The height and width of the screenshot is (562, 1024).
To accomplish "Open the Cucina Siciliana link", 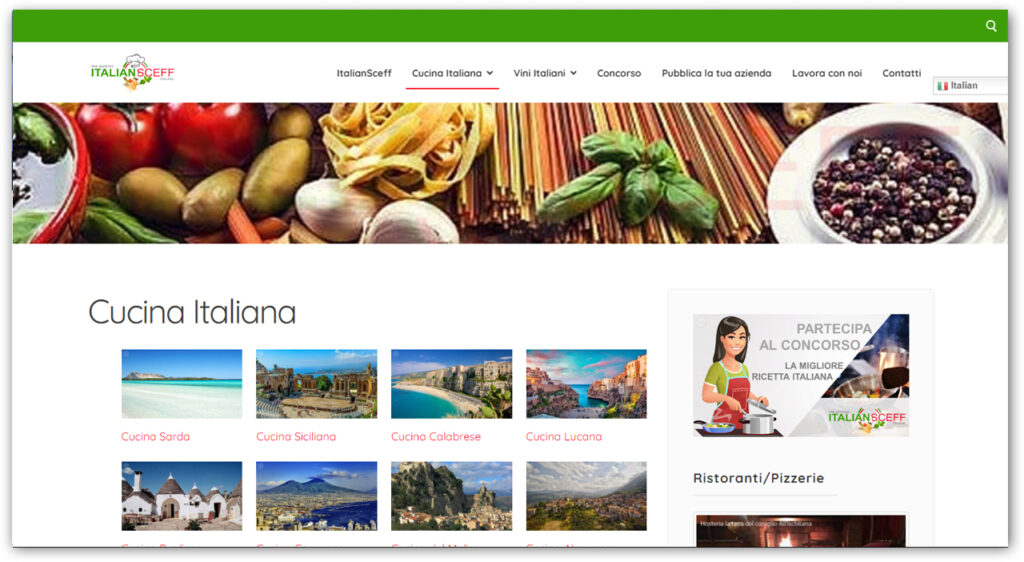I will pyautogui.click(x=296, y=437).
